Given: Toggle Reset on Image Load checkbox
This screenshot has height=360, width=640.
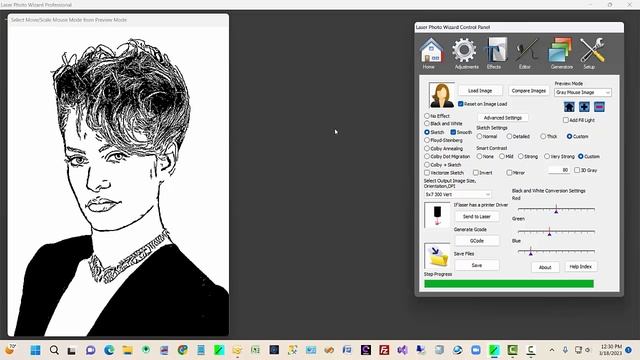Looking at the screenshot, I should coord(460,104).
